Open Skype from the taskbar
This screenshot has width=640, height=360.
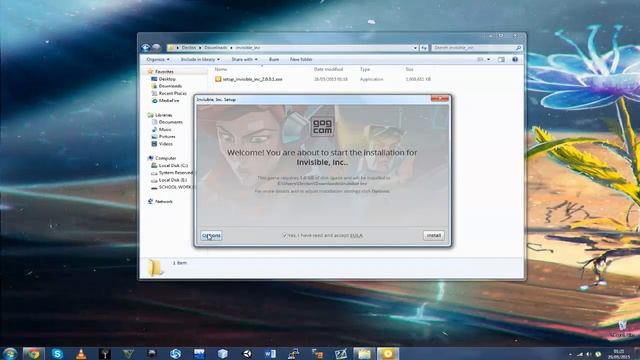click(58, 353)
